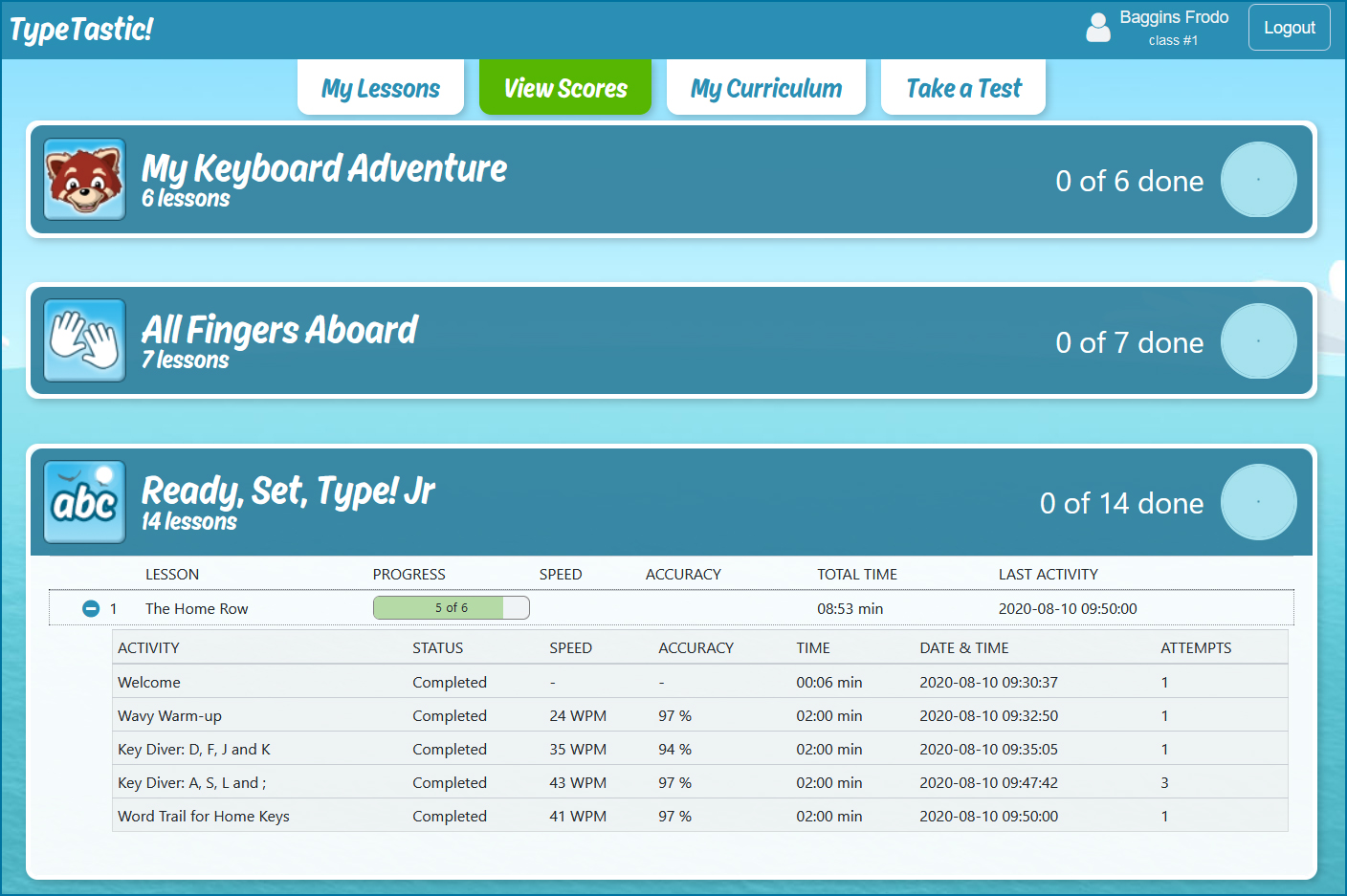Click the user profile avatar icon
Screen dimensions: 1347x896
pos(1098,27)
